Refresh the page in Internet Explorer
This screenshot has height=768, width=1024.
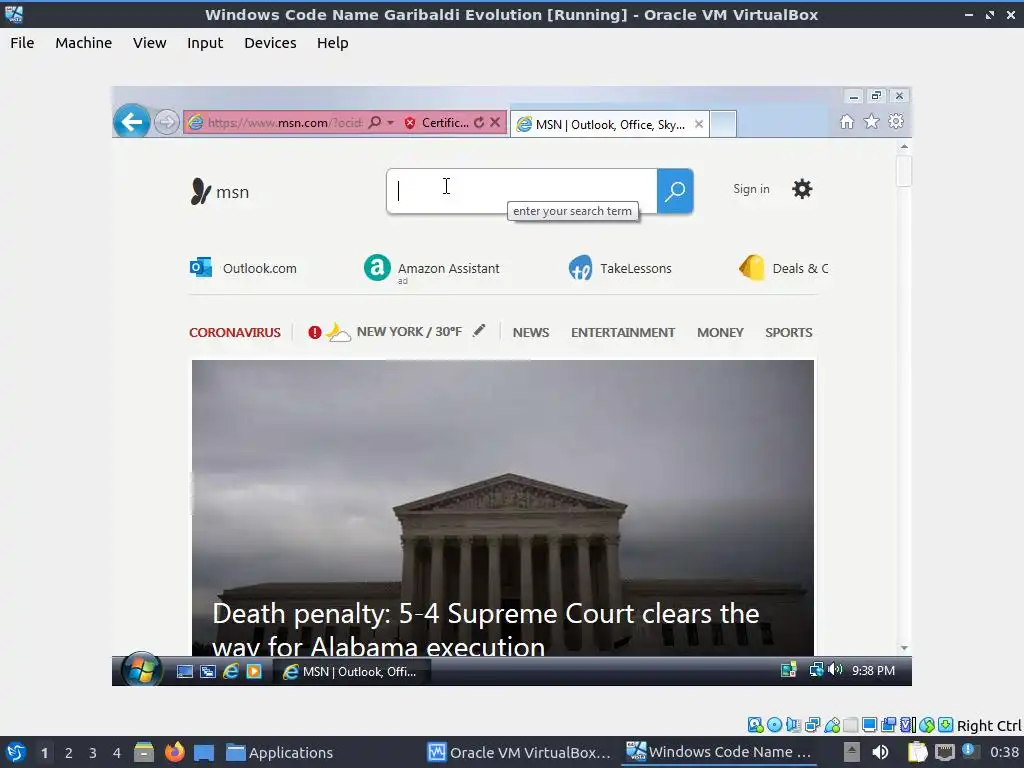pyautogui.click(x=479, y=122)
